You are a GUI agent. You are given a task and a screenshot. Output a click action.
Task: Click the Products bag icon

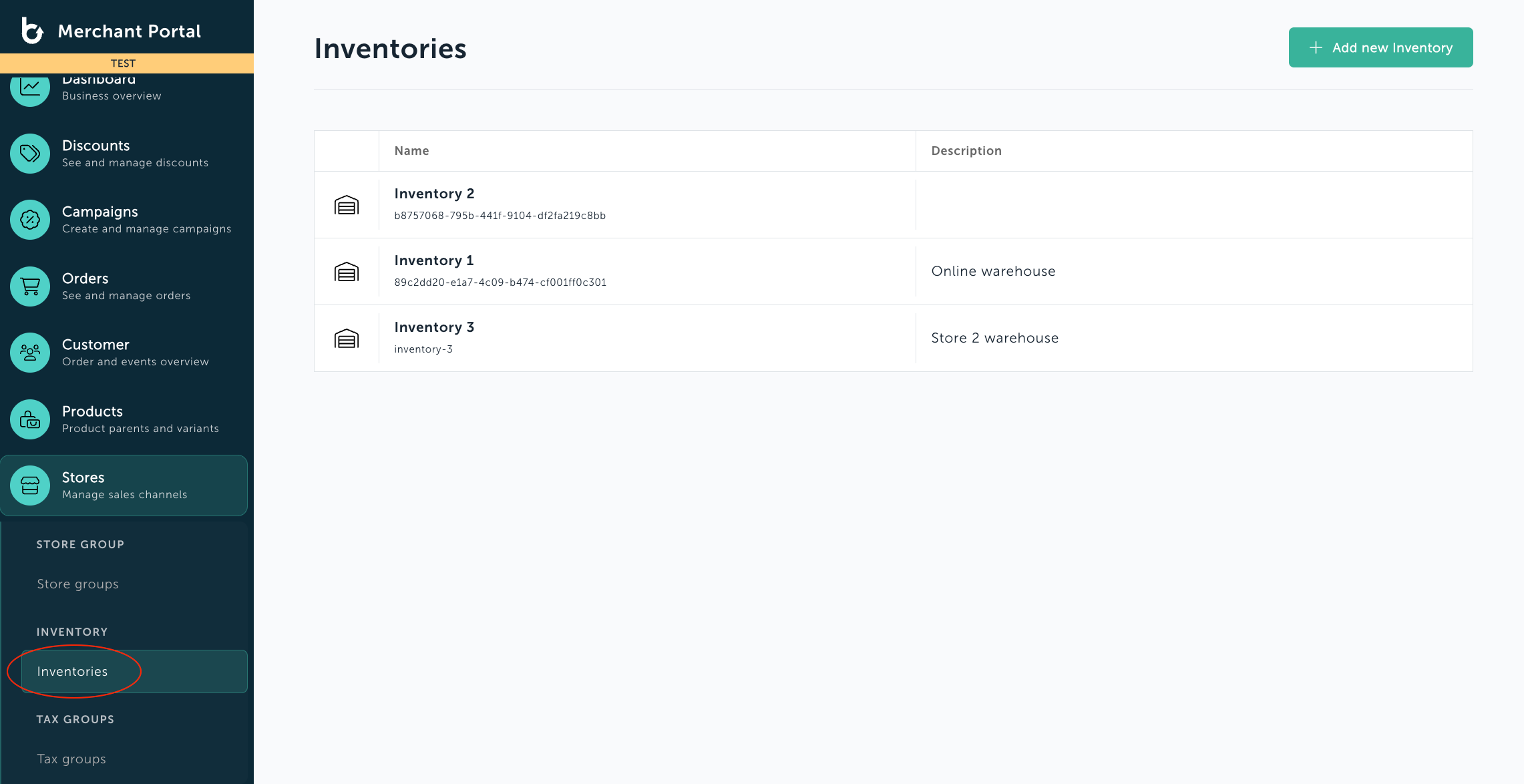pyautogui.click(x=30, y=419)
